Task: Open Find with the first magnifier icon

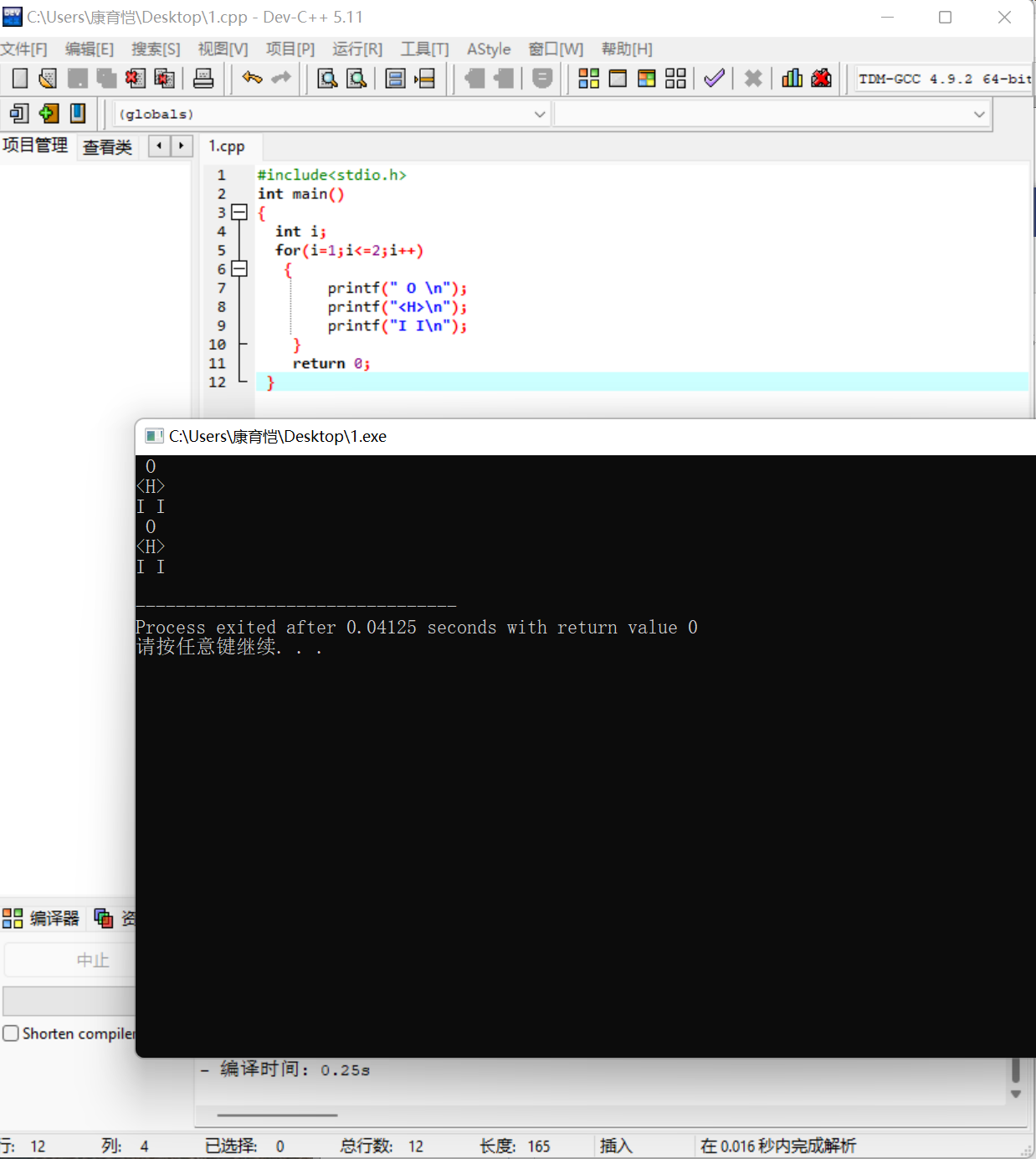Action: pos(327,79)
